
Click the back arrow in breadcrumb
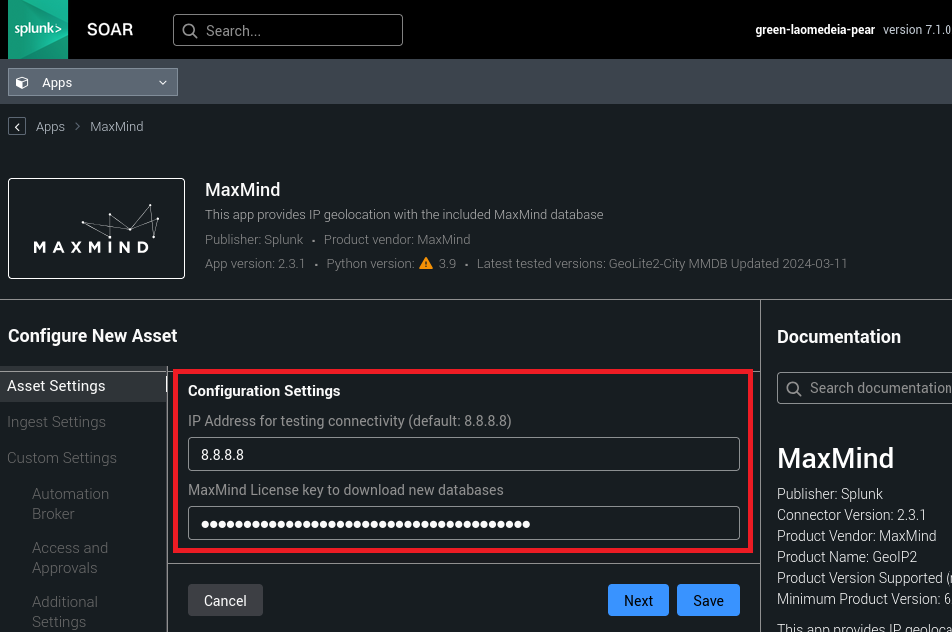[x=17, y=127]
